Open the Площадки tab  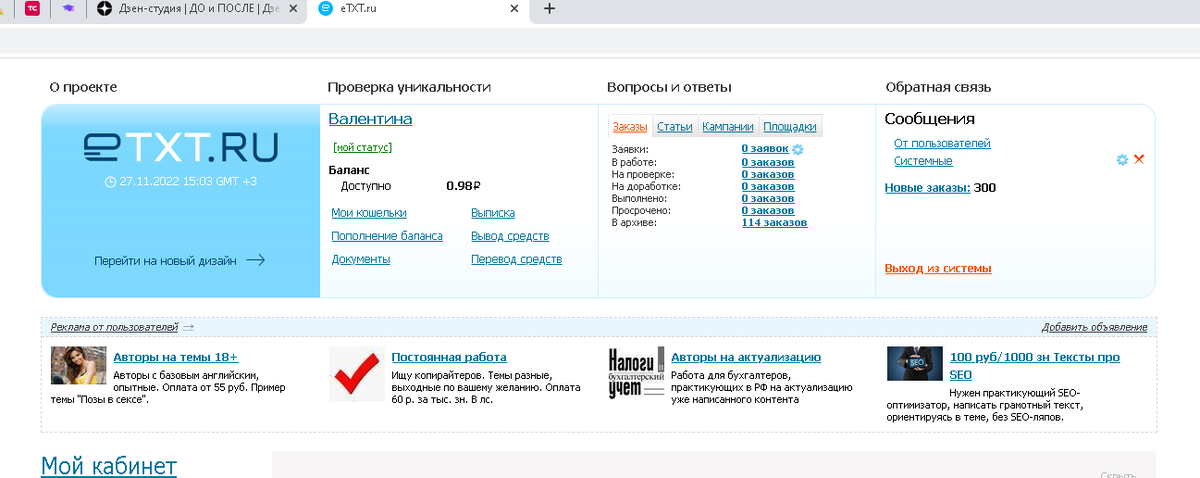(789, 127)
